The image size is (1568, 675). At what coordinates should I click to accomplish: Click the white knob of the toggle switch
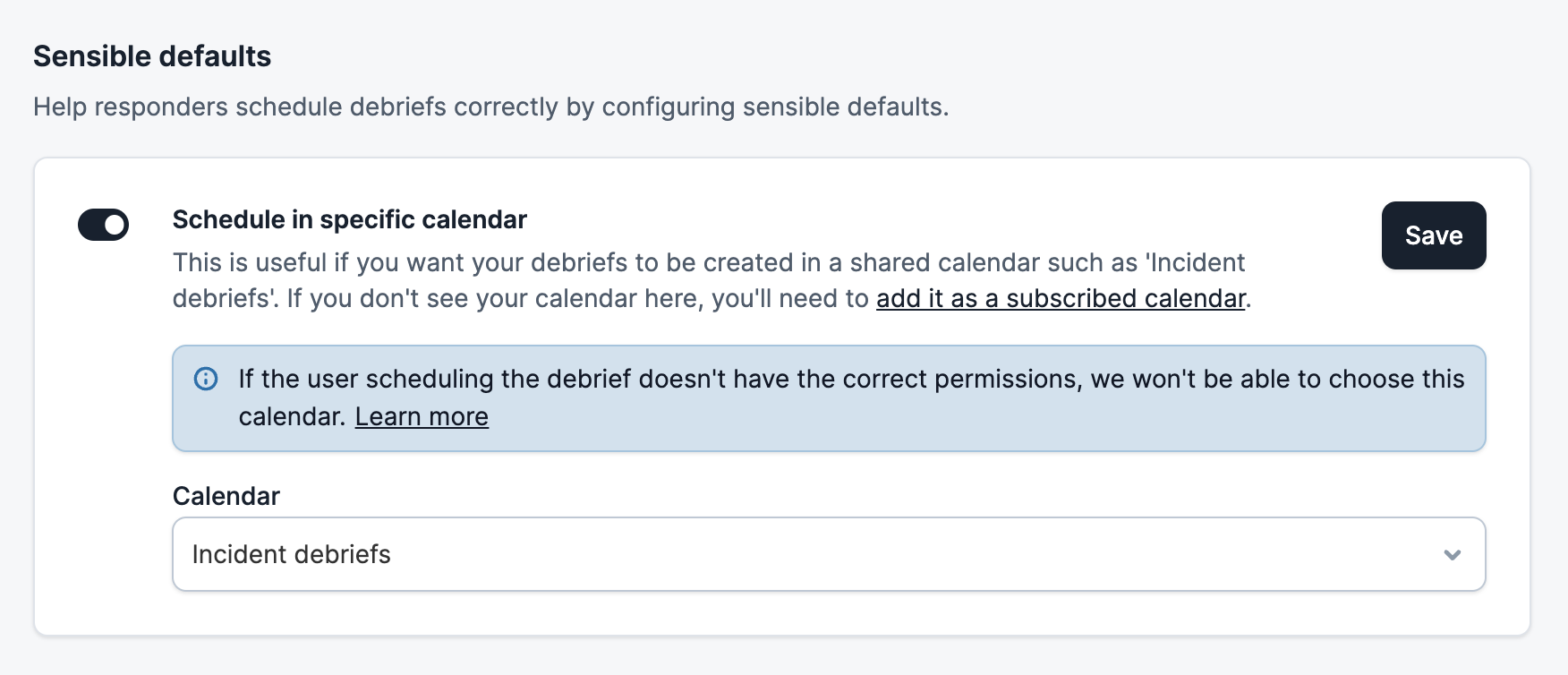point(115,225)
